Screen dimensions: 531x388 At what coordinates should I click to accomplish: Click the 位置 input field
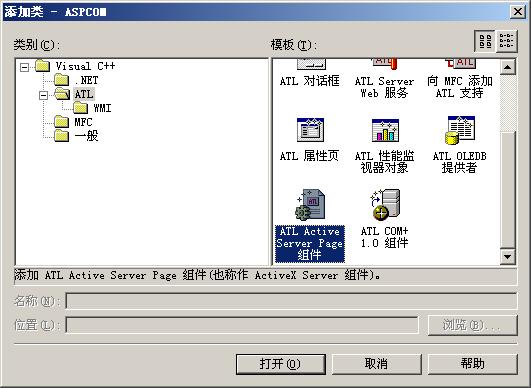[242, 325]
